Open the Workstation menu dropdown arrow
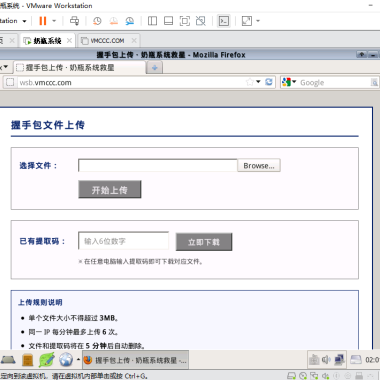Screen dimensions: 380x380 tap(24, 21)
